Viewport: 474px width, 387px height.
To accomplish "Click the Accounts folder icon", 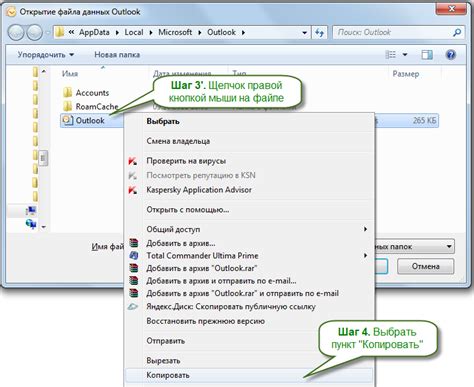I will tap(68, 92).
